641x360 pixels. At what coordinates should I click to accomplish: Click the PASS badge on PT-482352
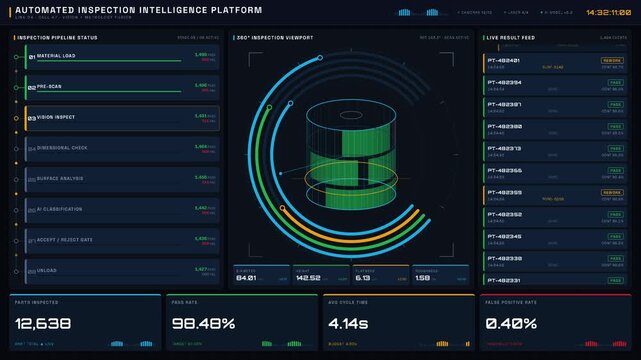[x=616, y=215]
